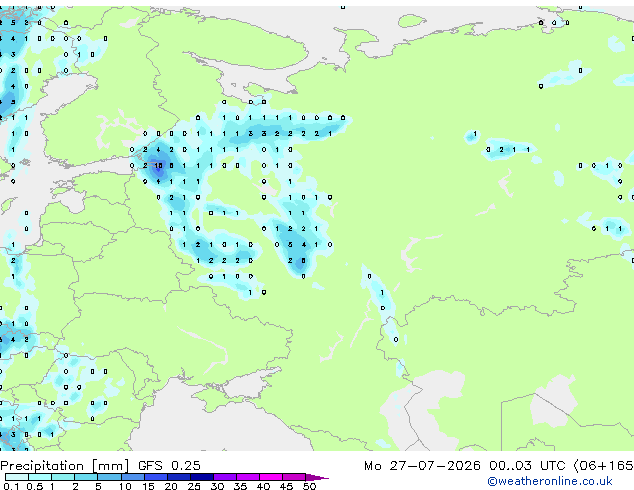The width and height of the screenshot is (634, 490).
Task: Choose the 20–25 mm legend swatch
Action: point(178,477)
